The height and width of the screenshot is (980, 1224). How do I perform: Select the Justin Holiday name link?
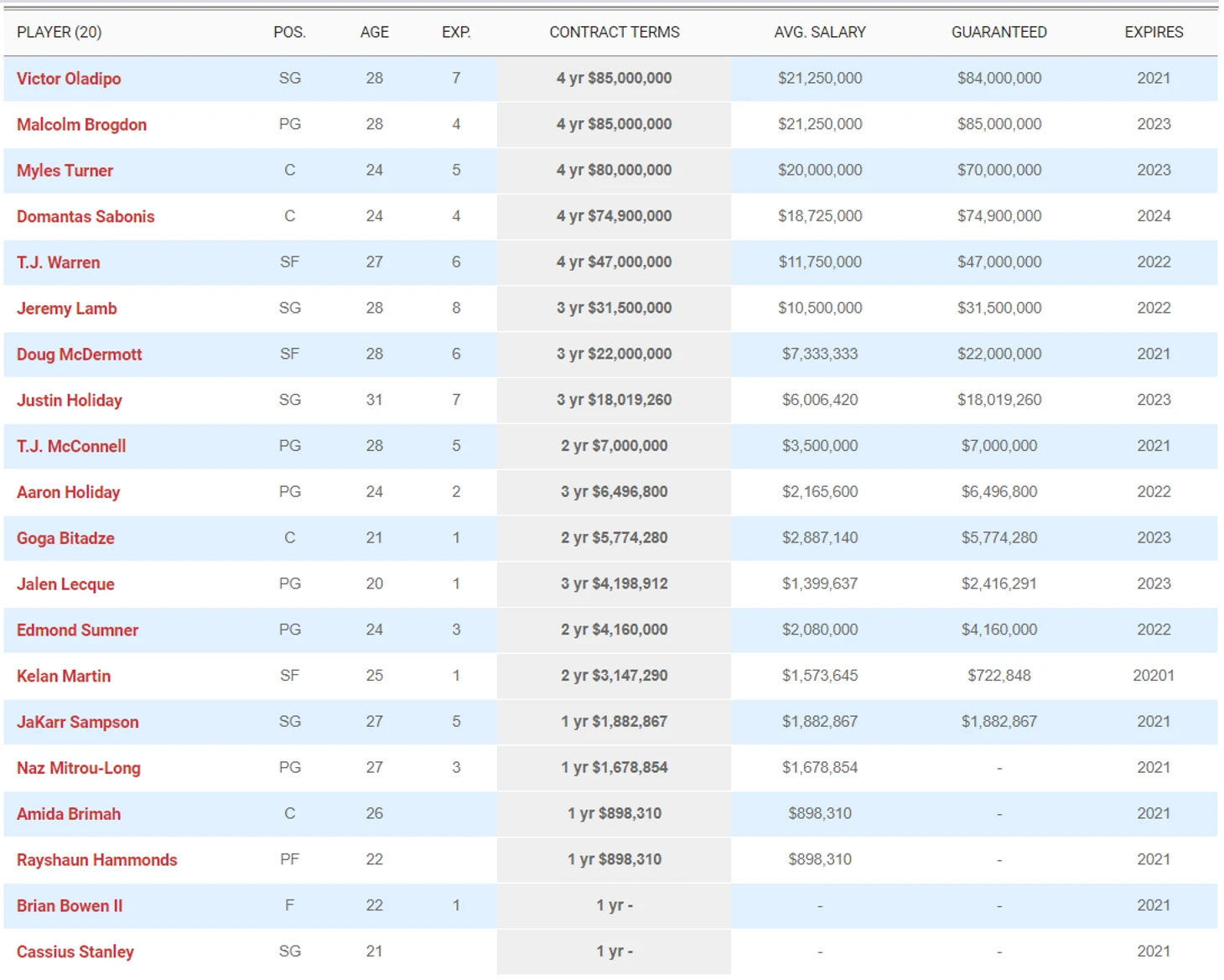coord(70,401)
